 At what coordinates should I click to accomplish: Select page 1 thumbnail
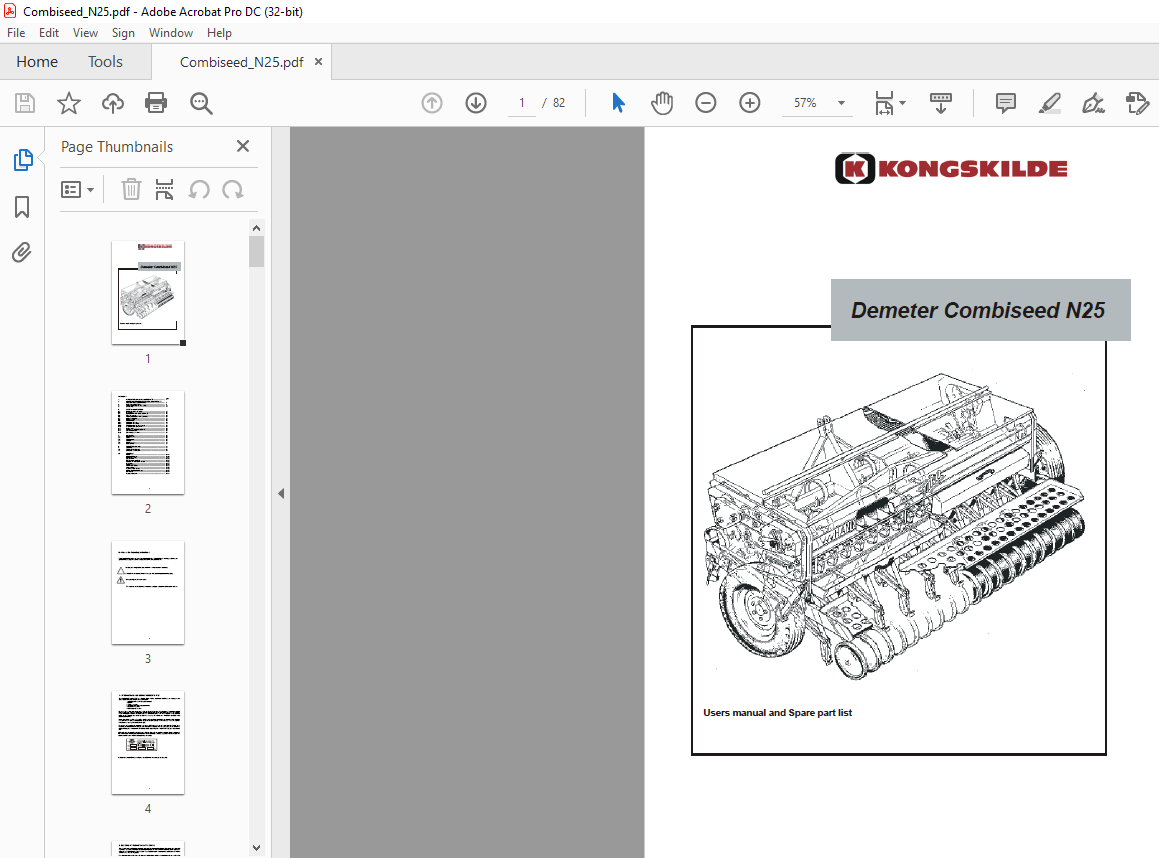click(148, 293)
